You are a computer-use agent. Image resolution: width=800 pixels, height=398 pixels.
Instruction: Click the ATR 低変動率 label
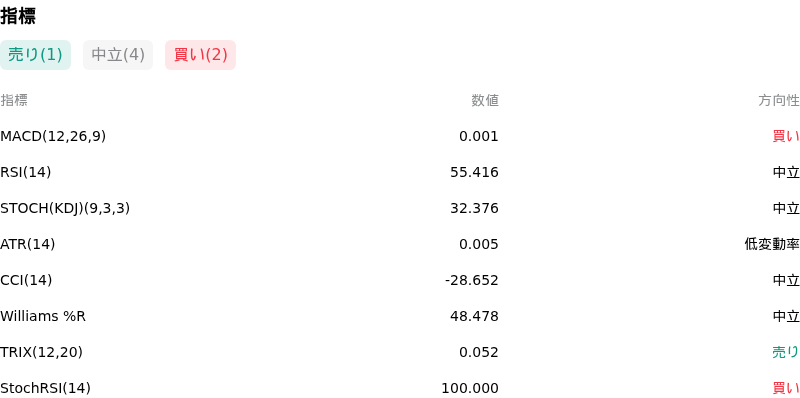tap(772, 244)
